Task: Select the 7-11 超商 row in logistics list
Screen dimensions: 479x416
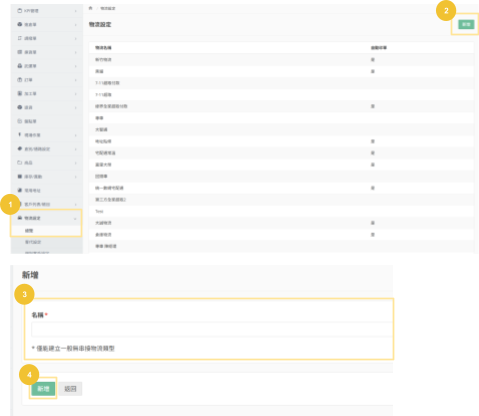Action: [281, 95]
